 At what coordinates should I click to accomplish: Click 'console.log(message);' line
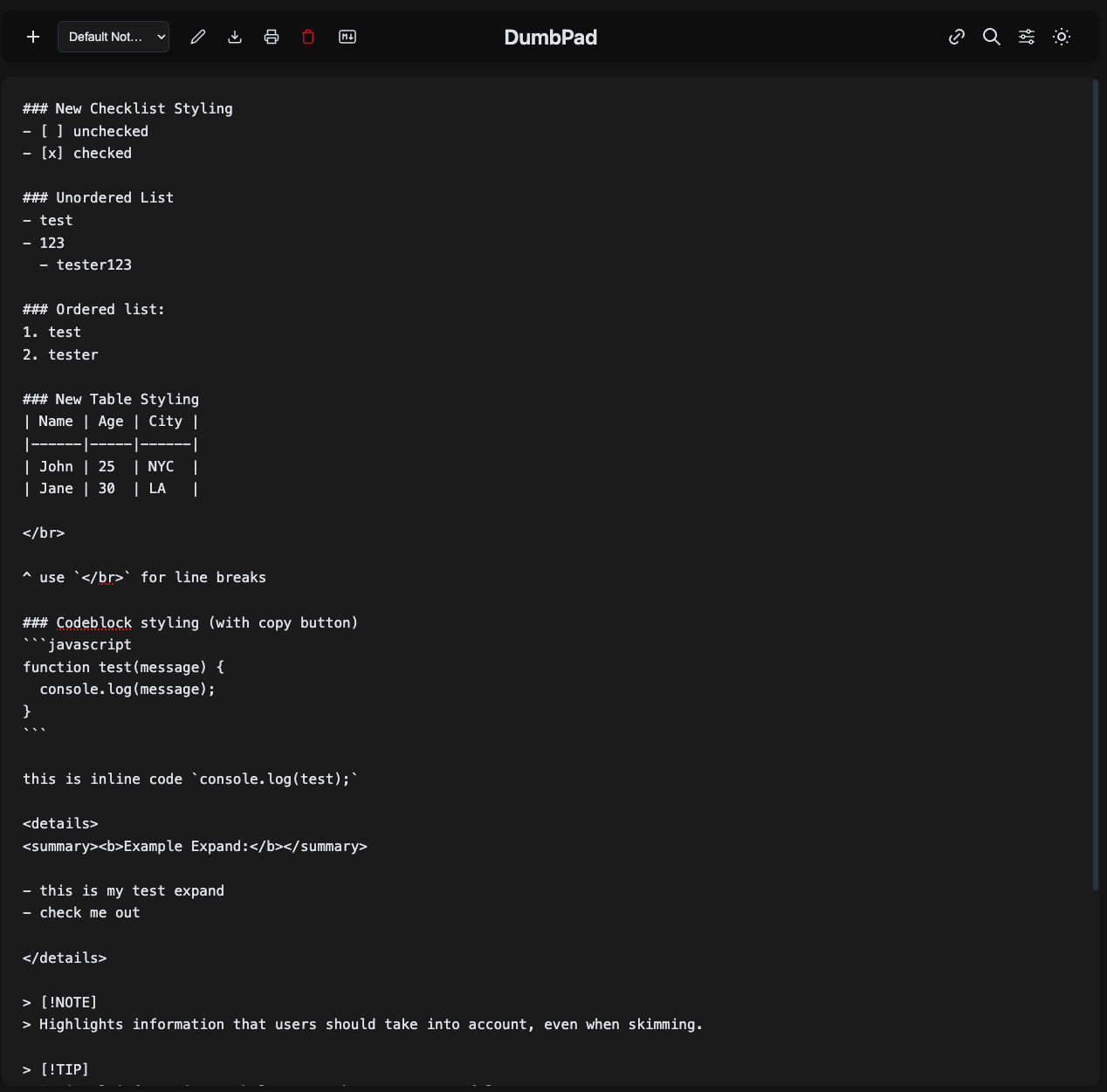127,689
